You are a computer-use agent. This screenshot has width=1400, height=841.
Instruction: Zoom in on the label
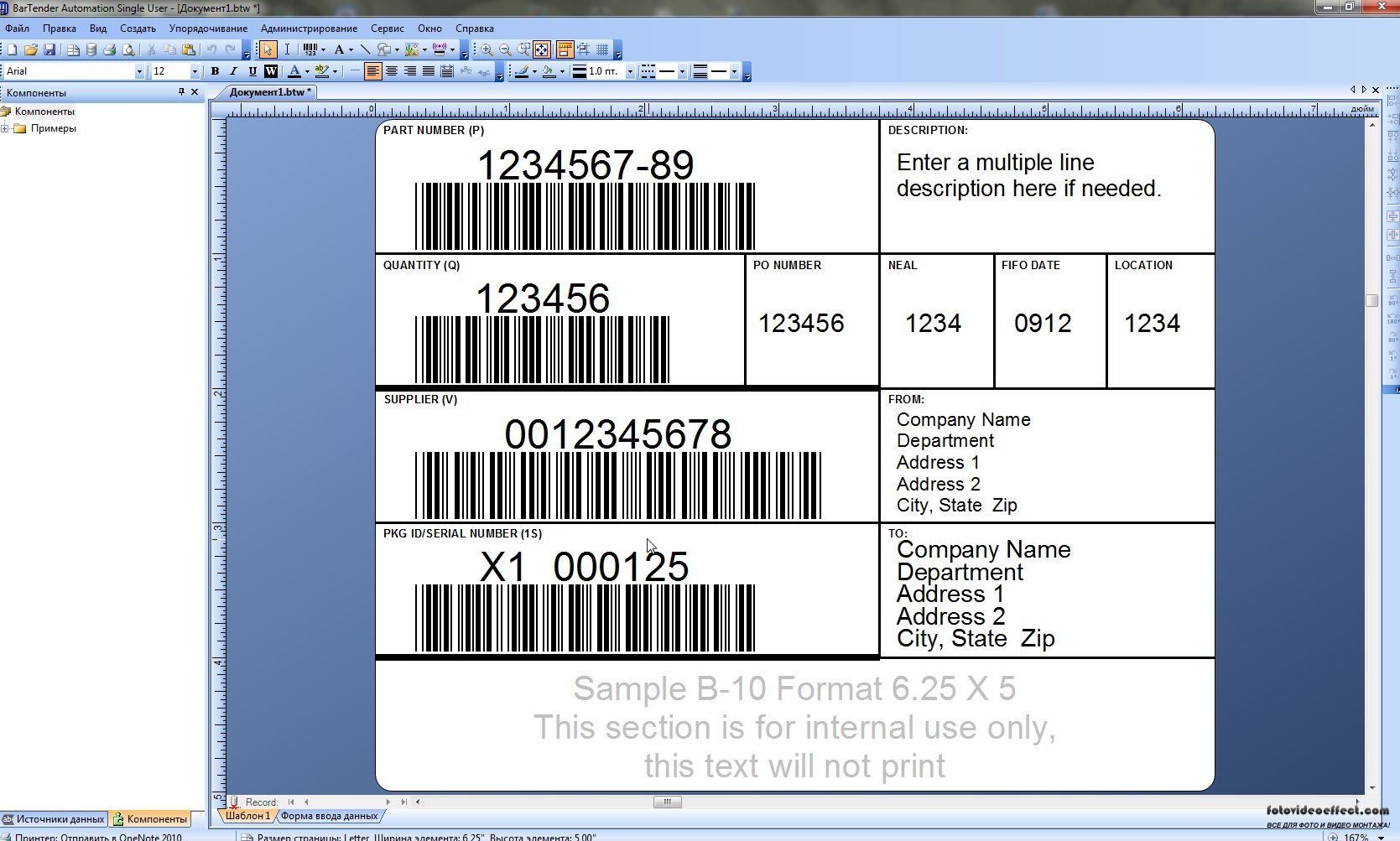click(x=487, y=49)
